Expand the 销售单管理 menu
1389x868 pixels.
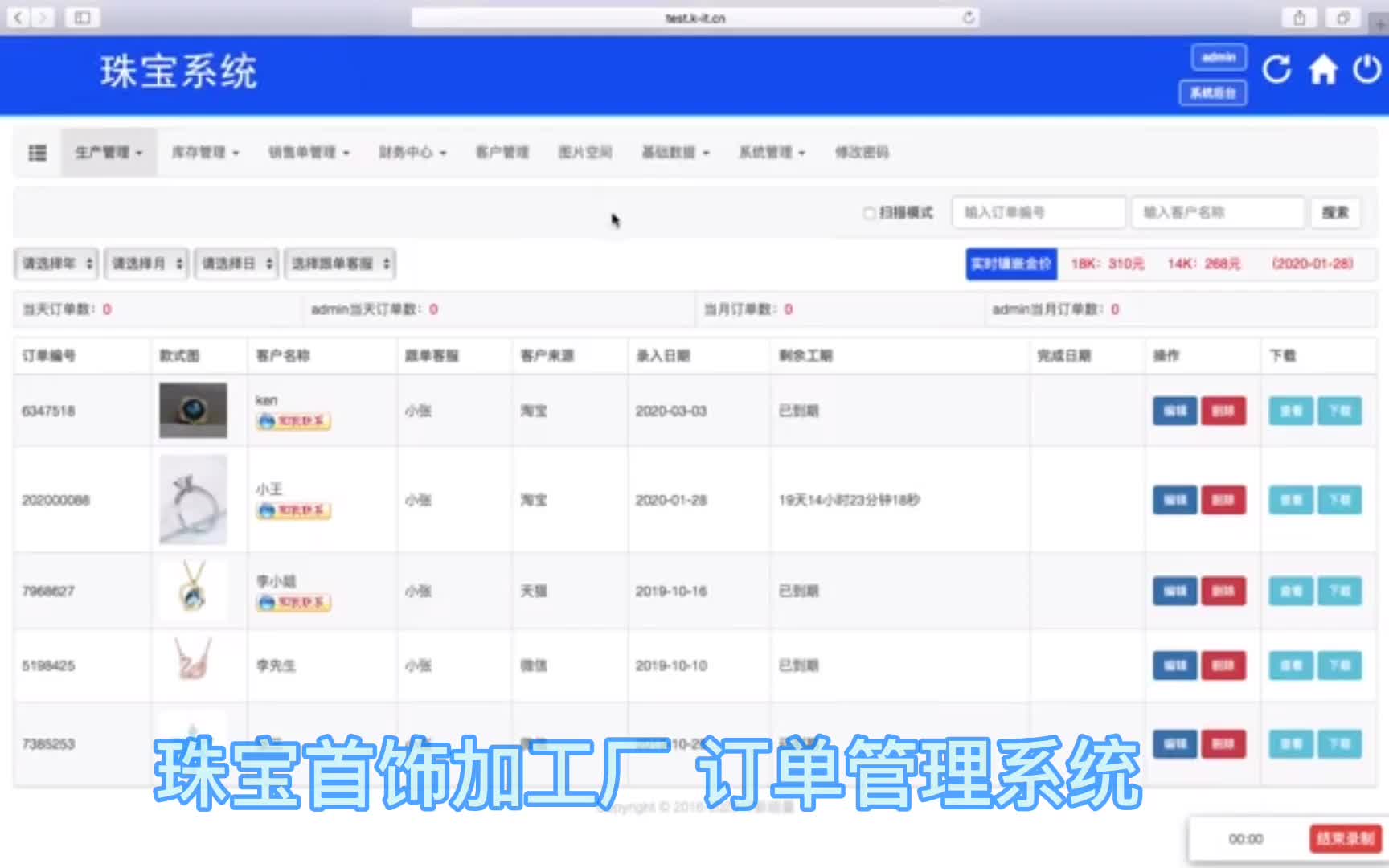point(309,152)
